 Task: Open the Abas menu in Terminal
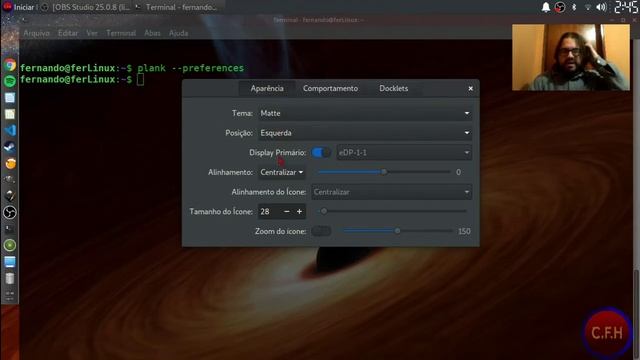point(152,33)
